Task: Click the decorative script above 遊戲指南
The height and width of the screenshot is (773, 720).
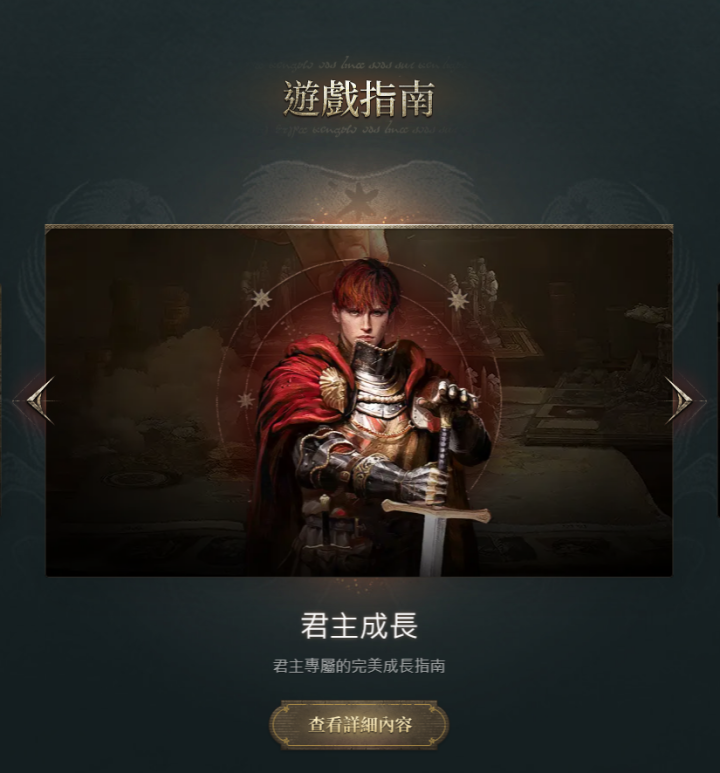Action: [x=359, y=65]
